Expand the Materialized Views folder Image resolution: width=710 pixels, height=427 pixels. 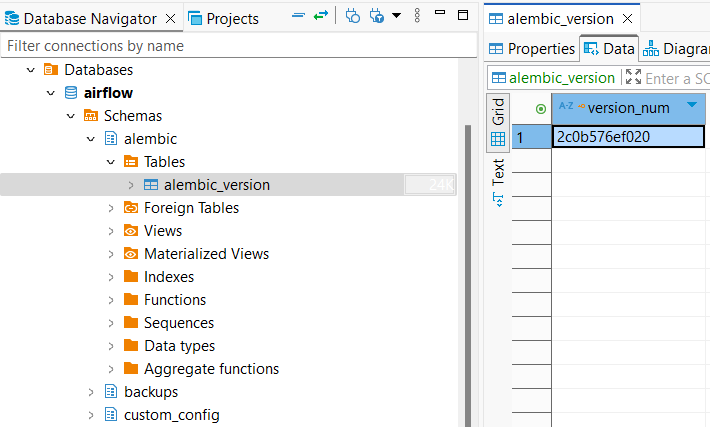pyautogui.click(x=111, y=254)
